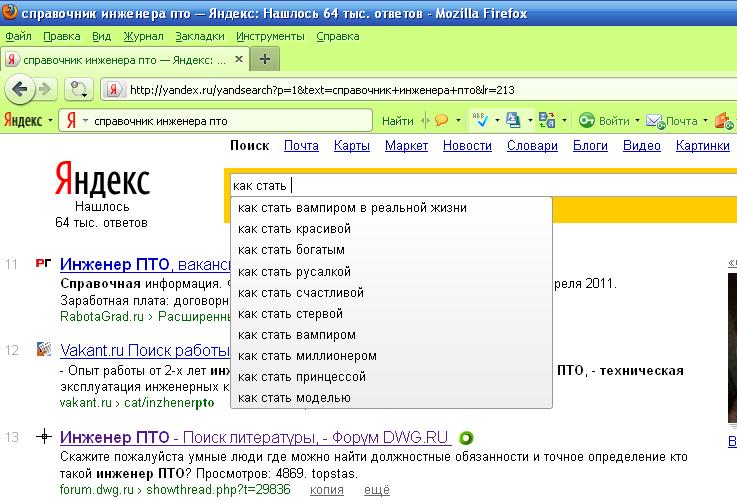
Task: Click the Yandex favicon on the browser tab
Action: (12, 60)
